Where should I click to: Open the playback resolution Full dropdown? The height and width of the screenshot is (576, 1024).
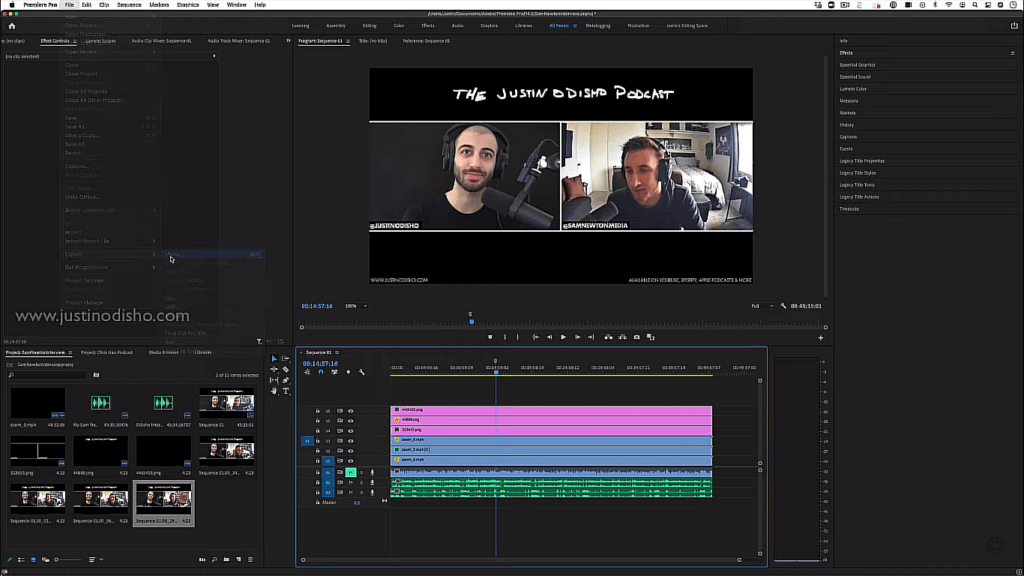762,306
